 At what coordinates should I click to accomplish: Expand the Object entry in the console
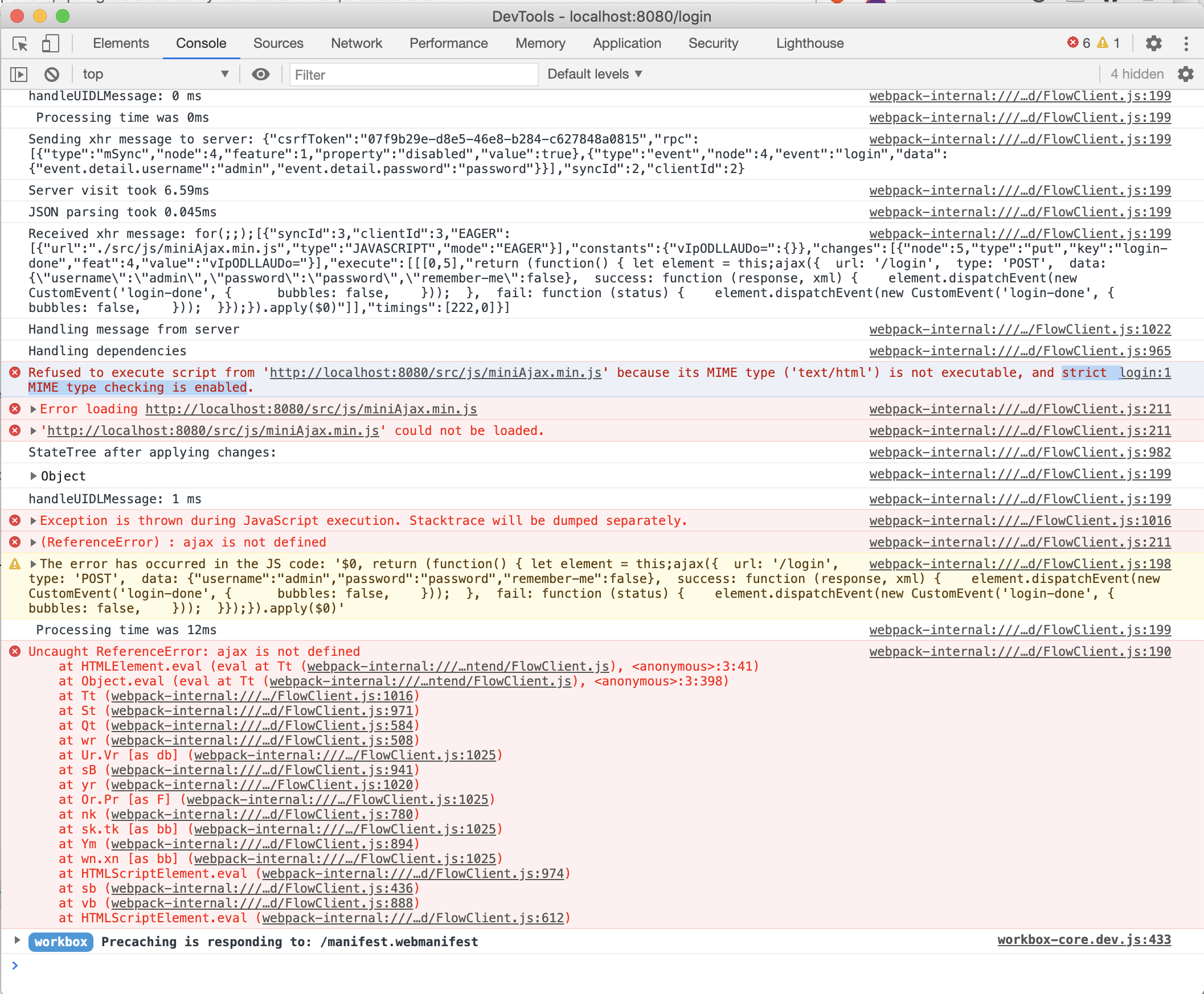[33, 476]
